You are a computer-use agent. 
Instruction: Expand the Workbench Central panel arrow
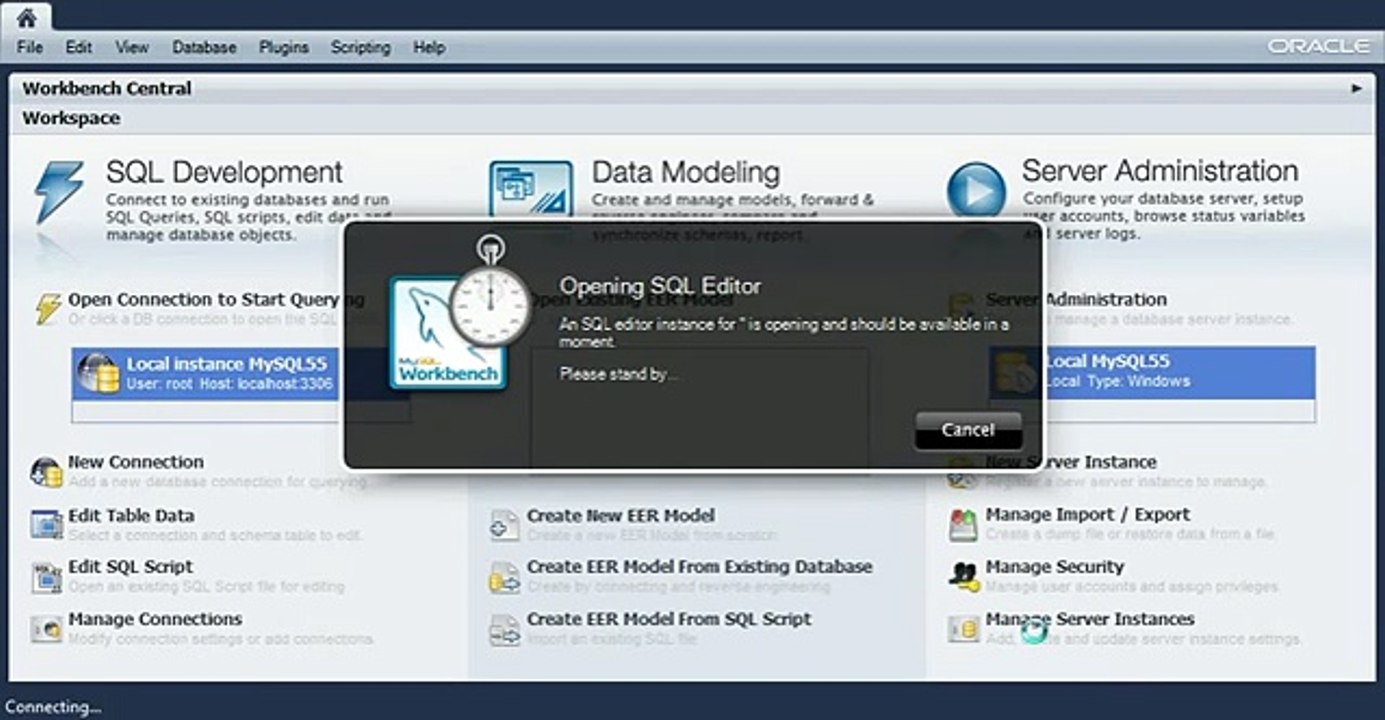point(1357,88)
